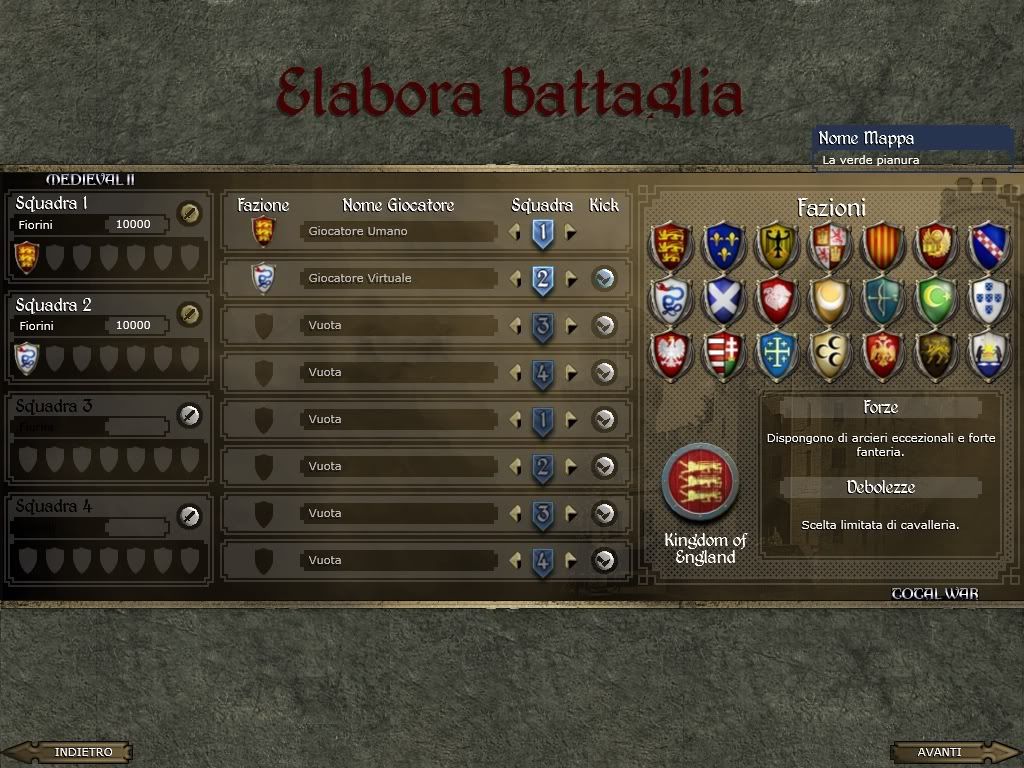Toggle the Squadra 4 enable button
Viewport: 1024px width, 768px height.
point(189,517)
